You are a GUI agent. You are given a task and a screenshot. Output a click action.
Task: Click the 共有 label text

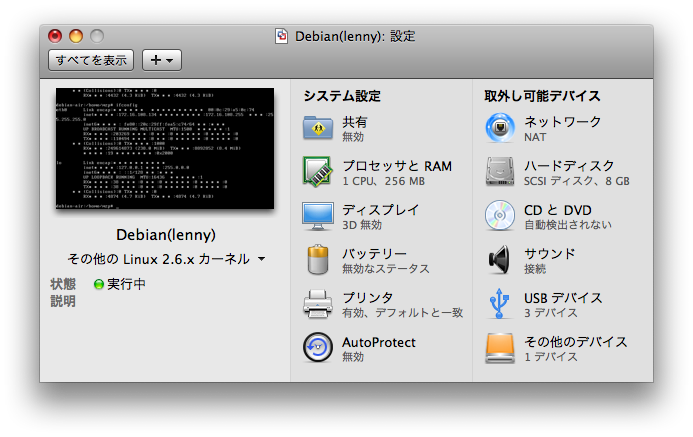(x=354, y=122)
